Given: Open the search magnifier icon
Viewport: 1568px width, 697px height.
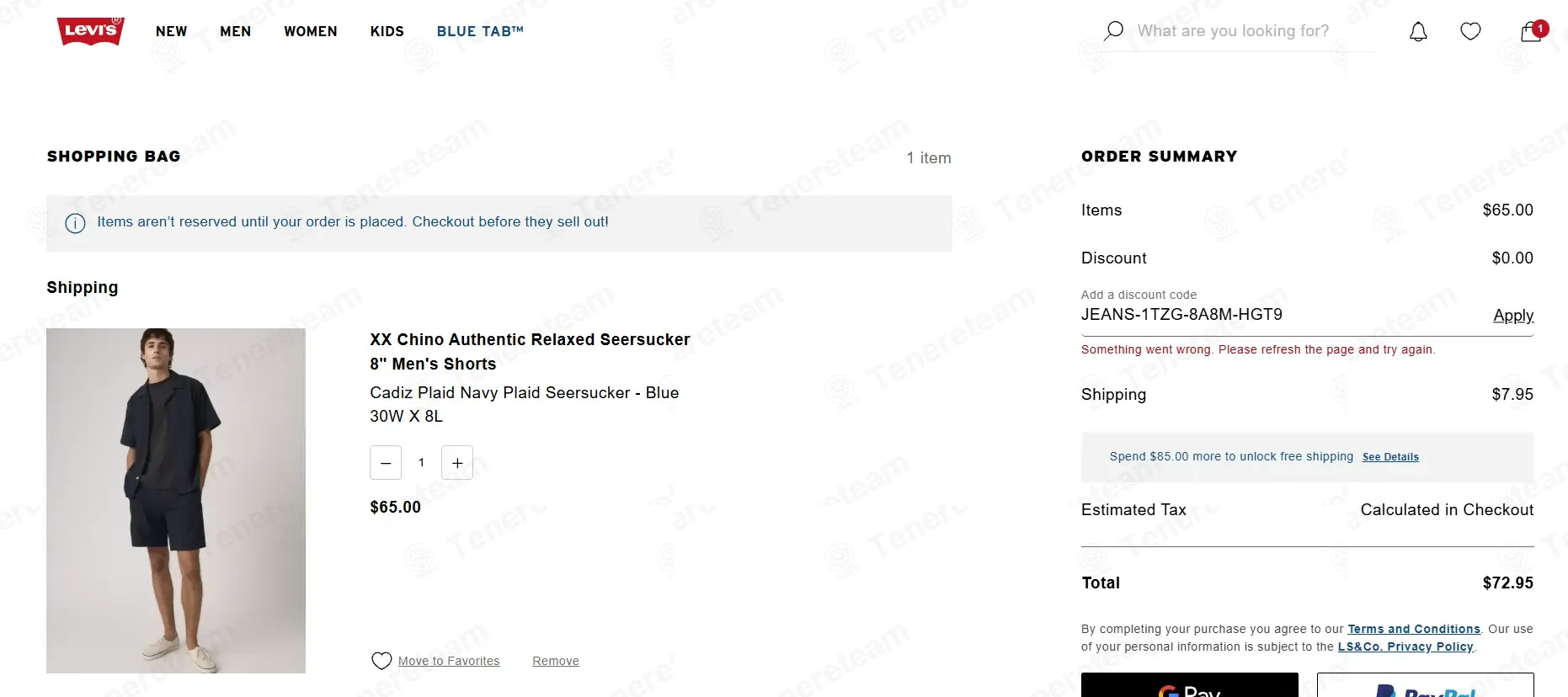Looking at the screenshot, I should click(x=1113, y=31).
